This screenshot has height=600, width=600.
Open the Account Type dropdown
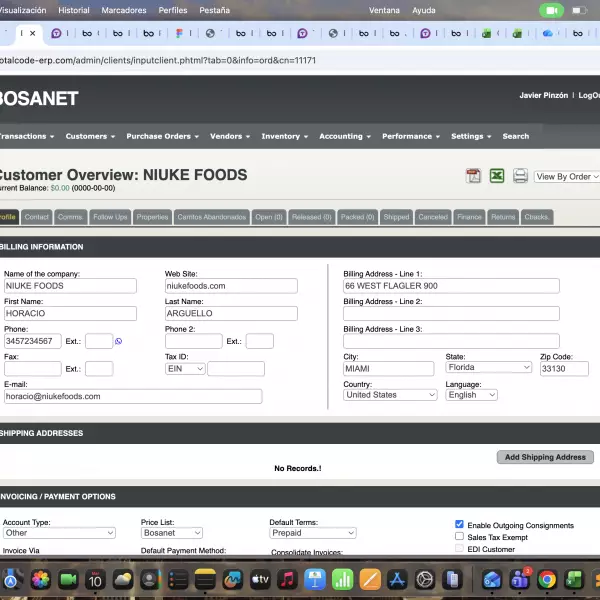point(59,533)
